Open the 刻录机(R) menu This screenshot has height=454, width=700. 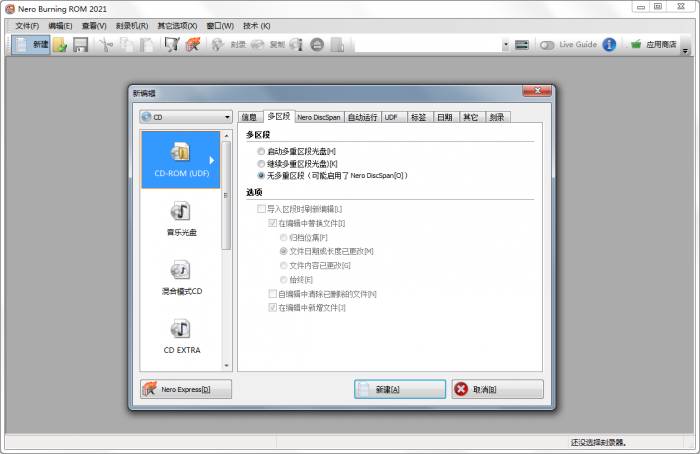(x=131, y=25)
